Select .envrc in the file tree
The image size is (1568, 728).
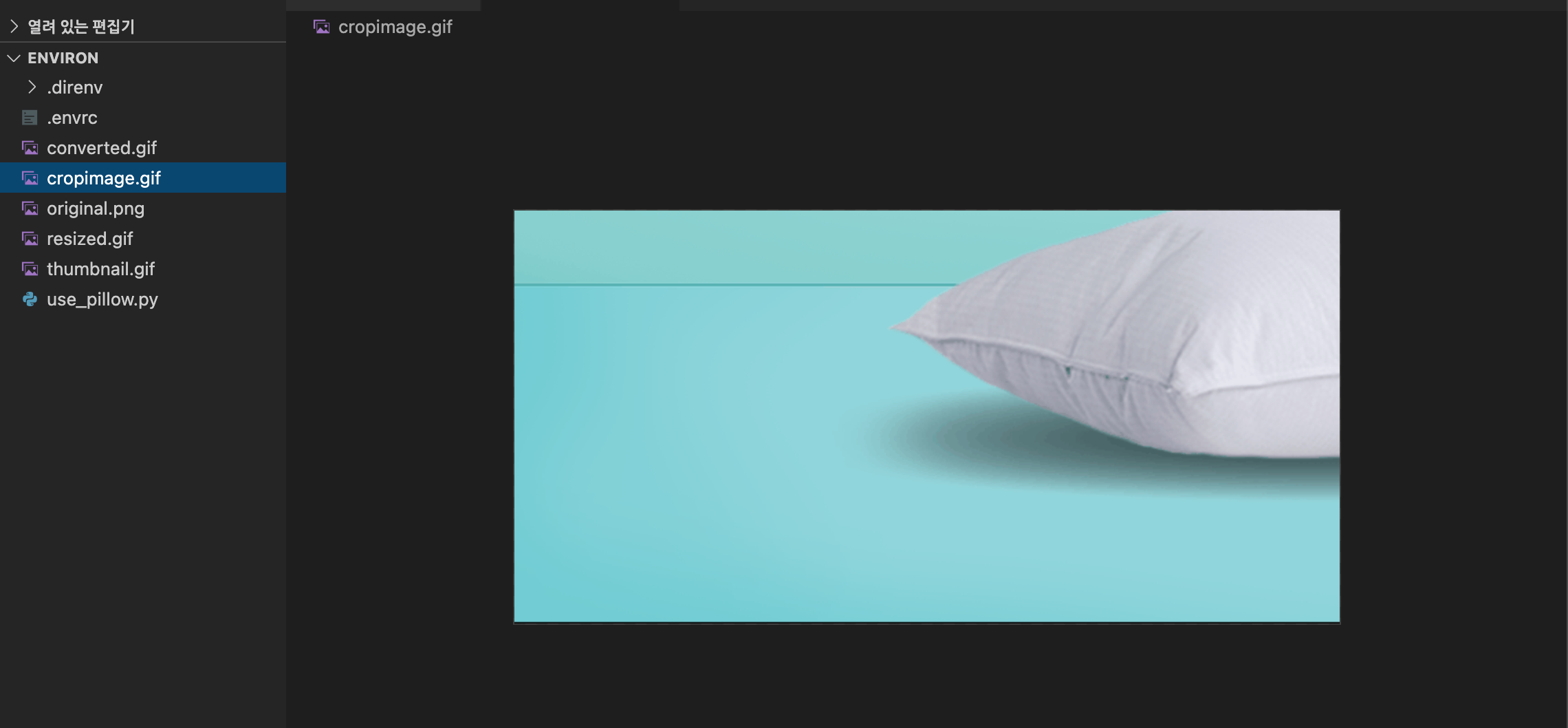(x=72, y=118)
